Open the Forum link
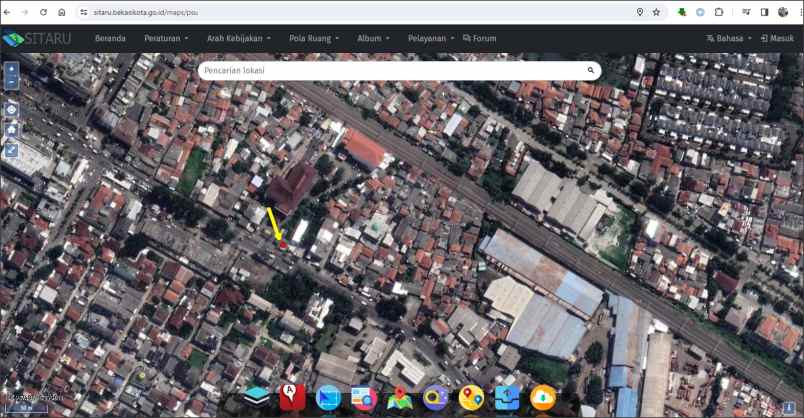This screenshot has width=804, height=418. [479, 38]
